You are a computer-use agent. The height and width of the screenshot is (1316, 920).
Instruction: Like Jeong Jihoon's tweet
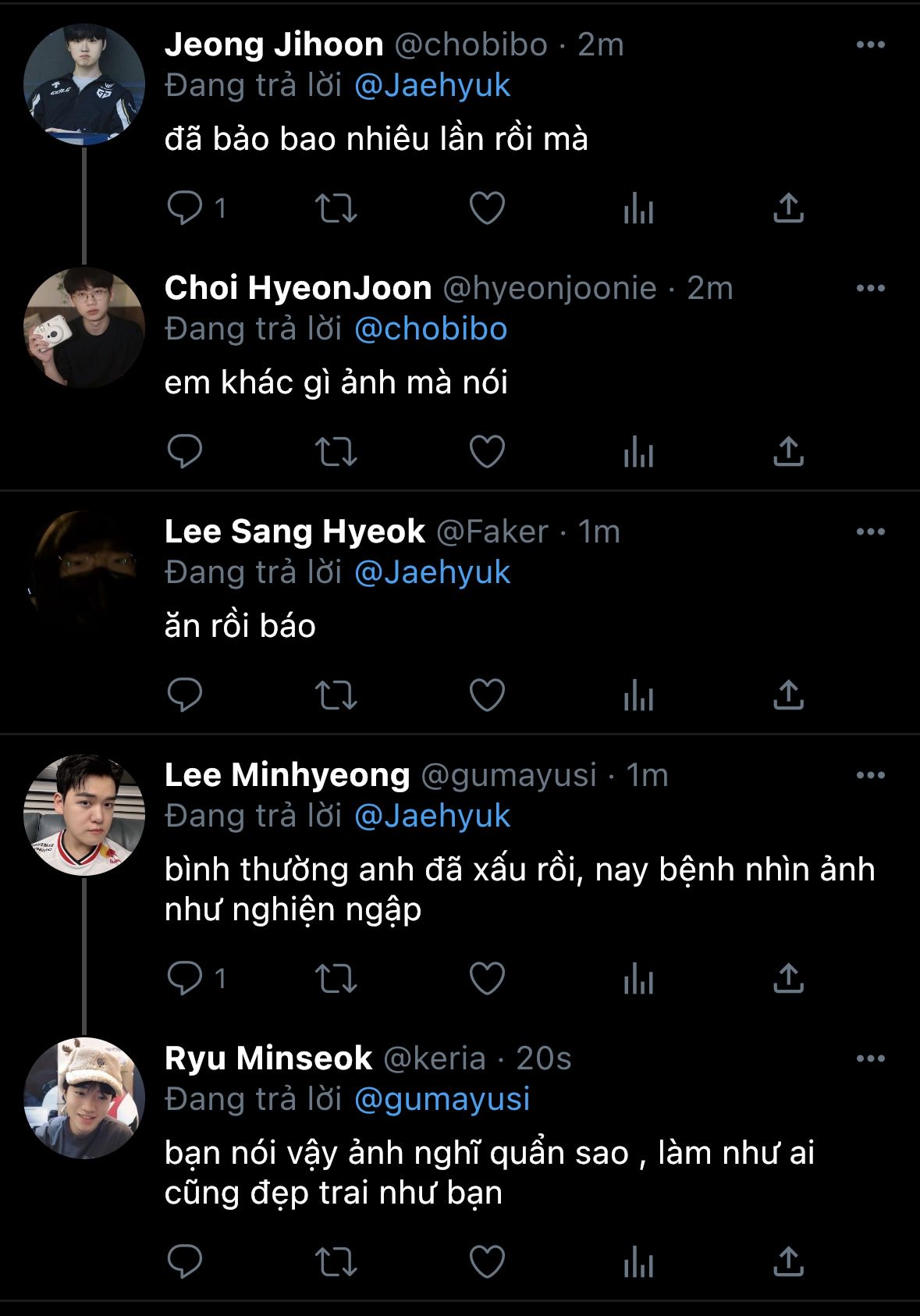[x=487, y=208]
